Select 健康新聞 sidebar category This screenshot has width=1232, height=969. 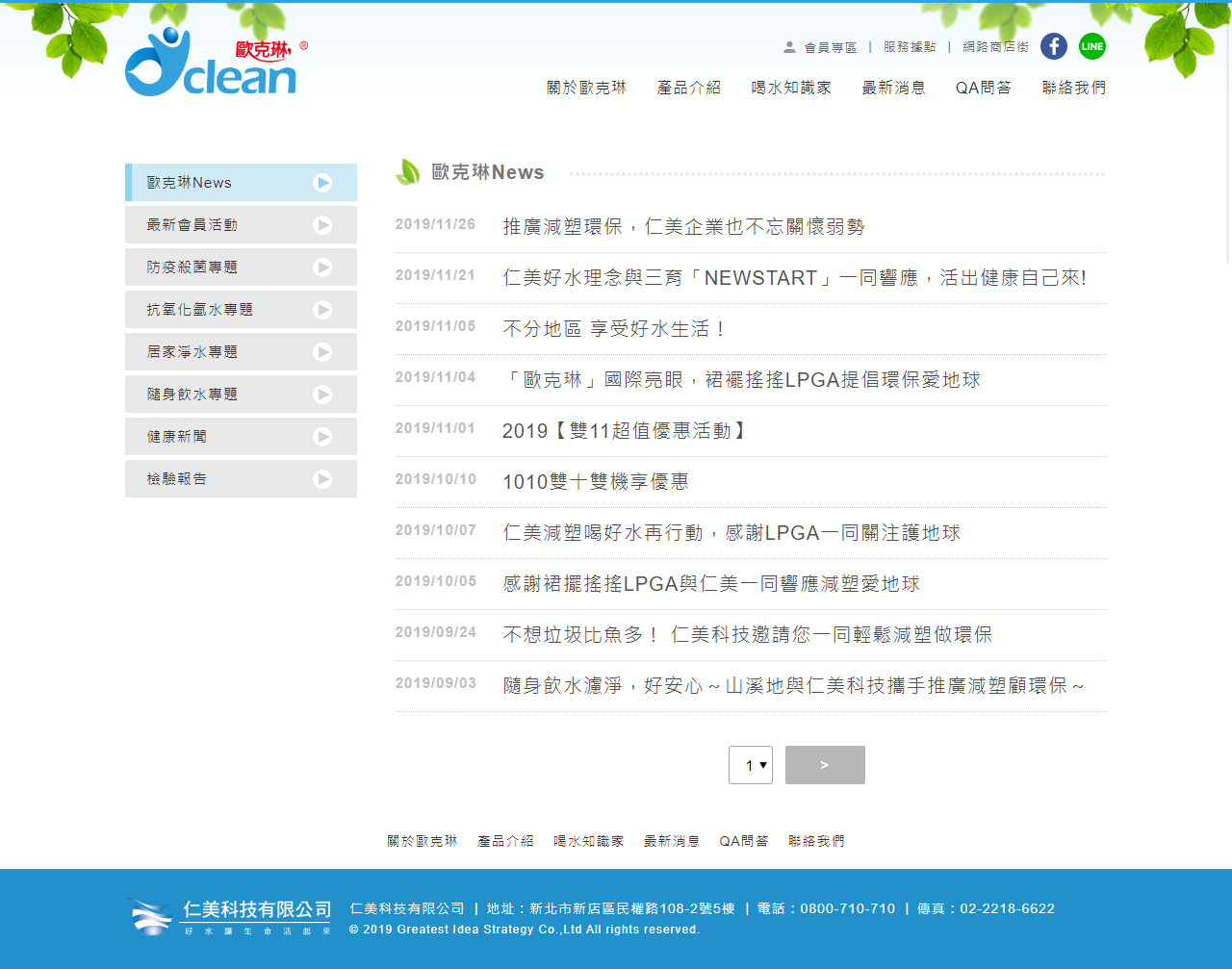click(x=241, y=437)
